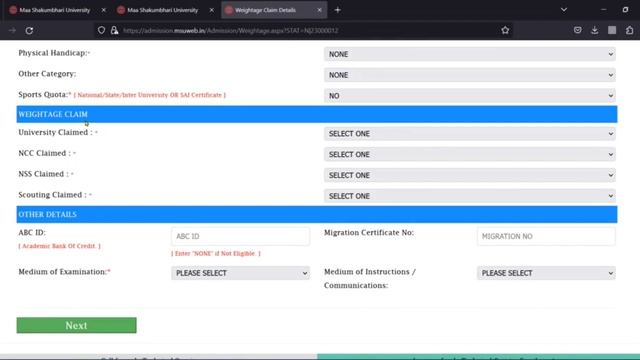The width and height of the screenshot is (640, 360).
Task: Open the downloads arrow icon
Action: (x=595, y=30)
